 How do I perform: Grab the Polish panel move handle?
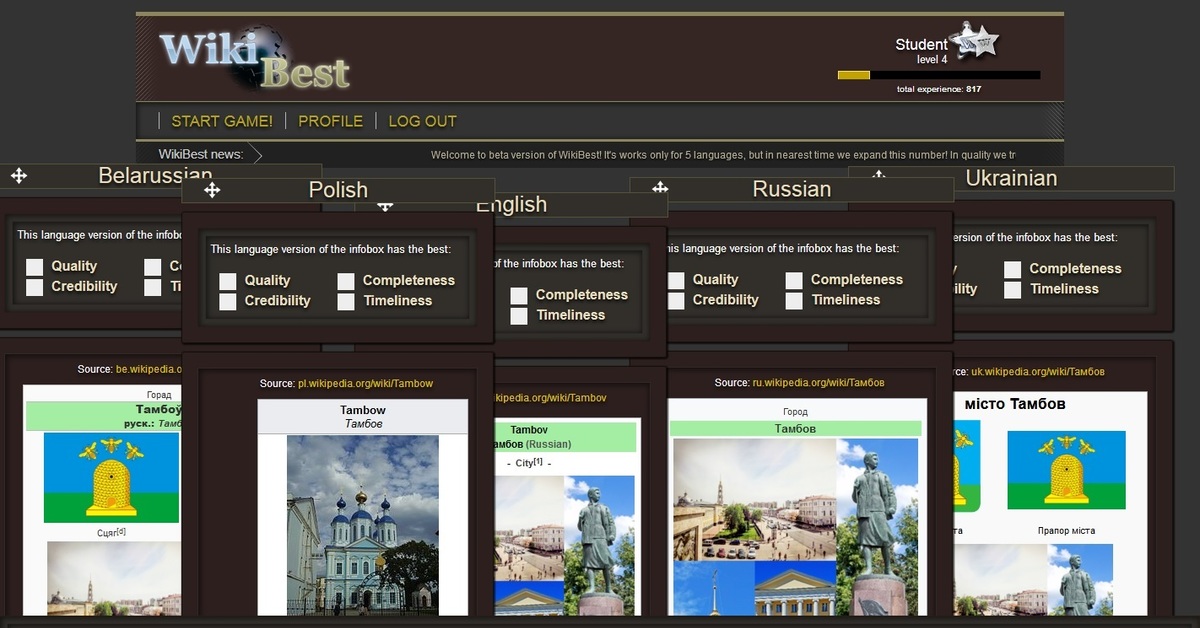pyautogui.click(x=212, y=190)
